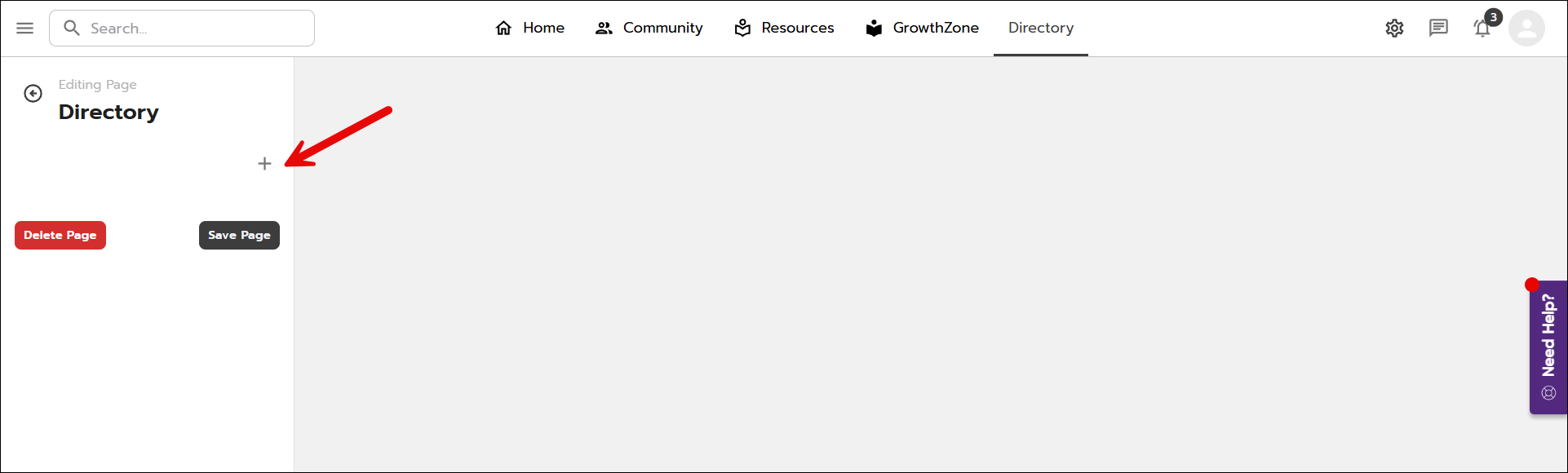Go to the Home menu item
Image resolution: width=1568 pixels, height=473 pixels.
coord(529,28)
